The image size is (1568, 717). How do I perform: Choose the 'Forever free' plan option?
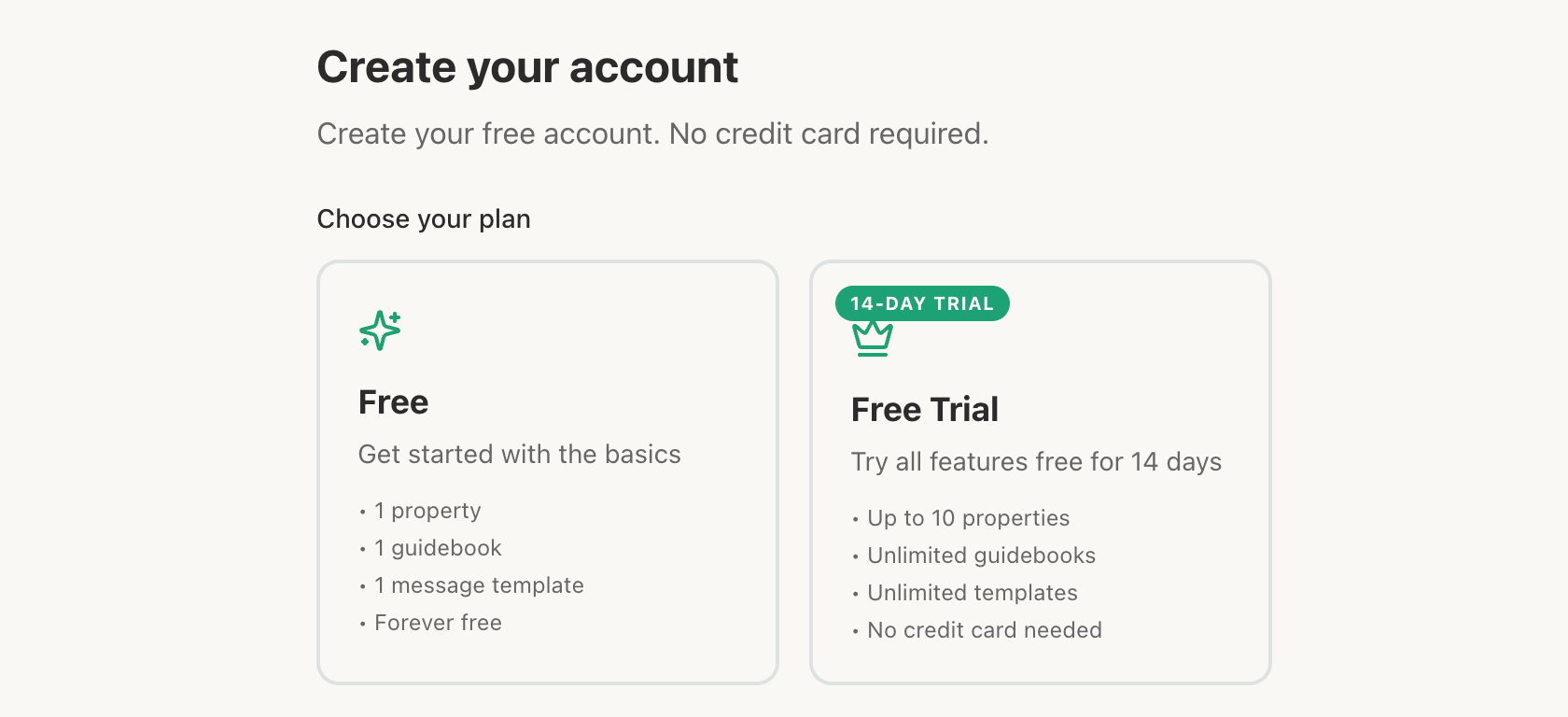pyautogui.click(x=548, y=470)
